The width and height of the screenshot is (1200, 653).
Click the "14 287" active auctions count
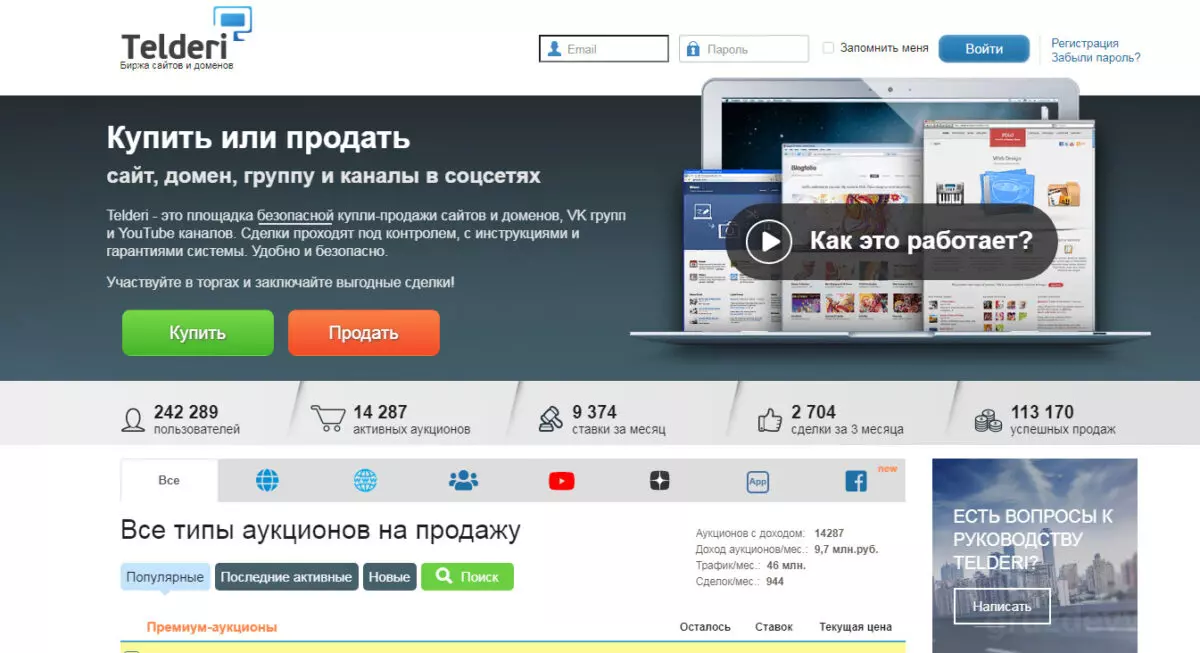(380, 412)
